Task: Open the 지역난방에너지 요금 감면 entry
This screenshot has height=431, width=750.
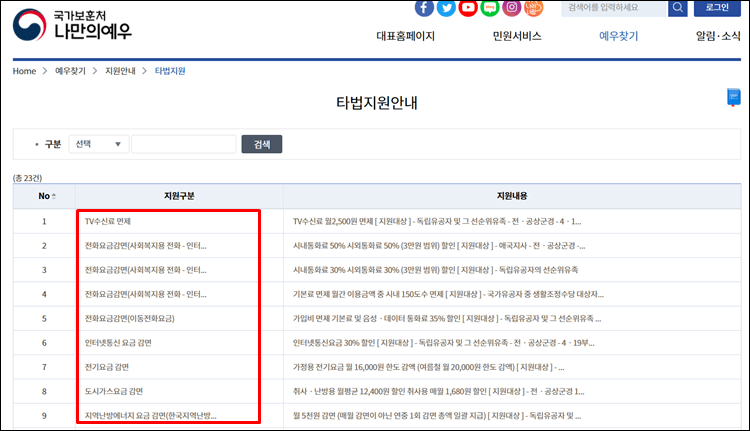Action: (x=151, y=416)
